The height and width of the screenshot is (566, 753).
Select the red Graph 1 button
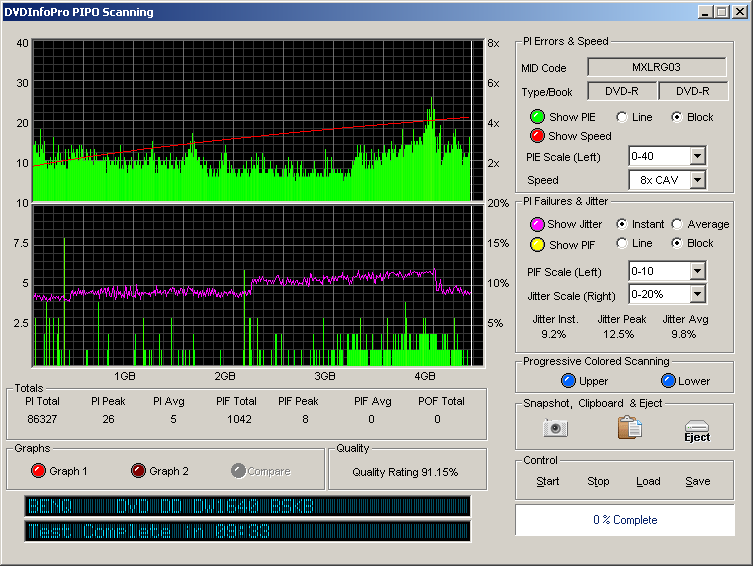point(38,471)
